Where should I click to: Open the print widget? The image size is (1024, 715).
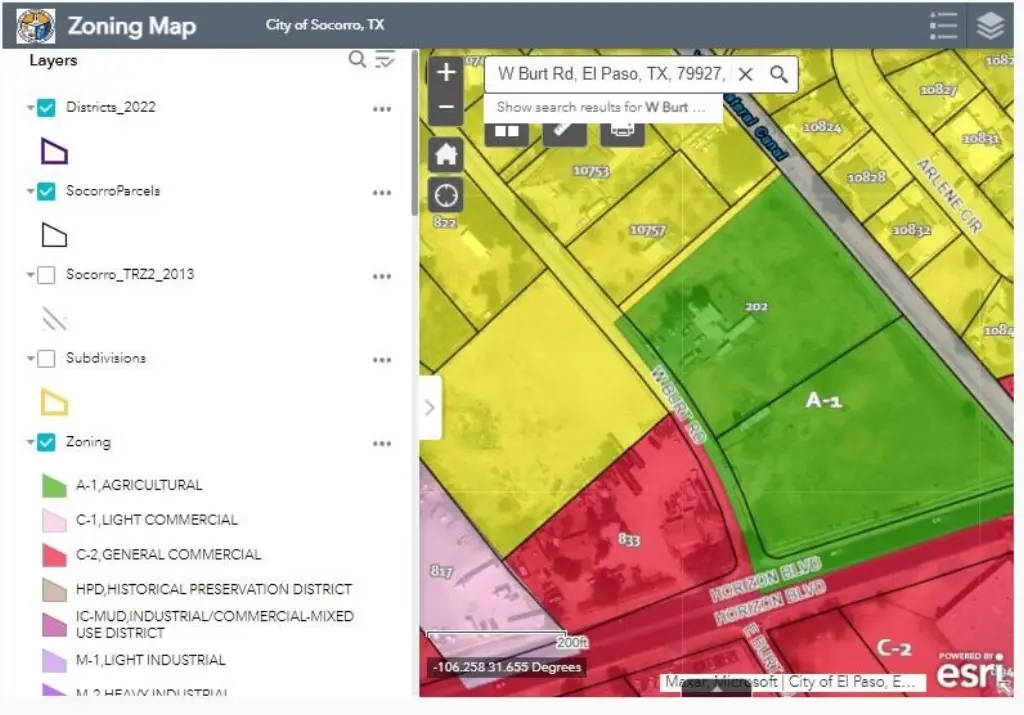621,131
